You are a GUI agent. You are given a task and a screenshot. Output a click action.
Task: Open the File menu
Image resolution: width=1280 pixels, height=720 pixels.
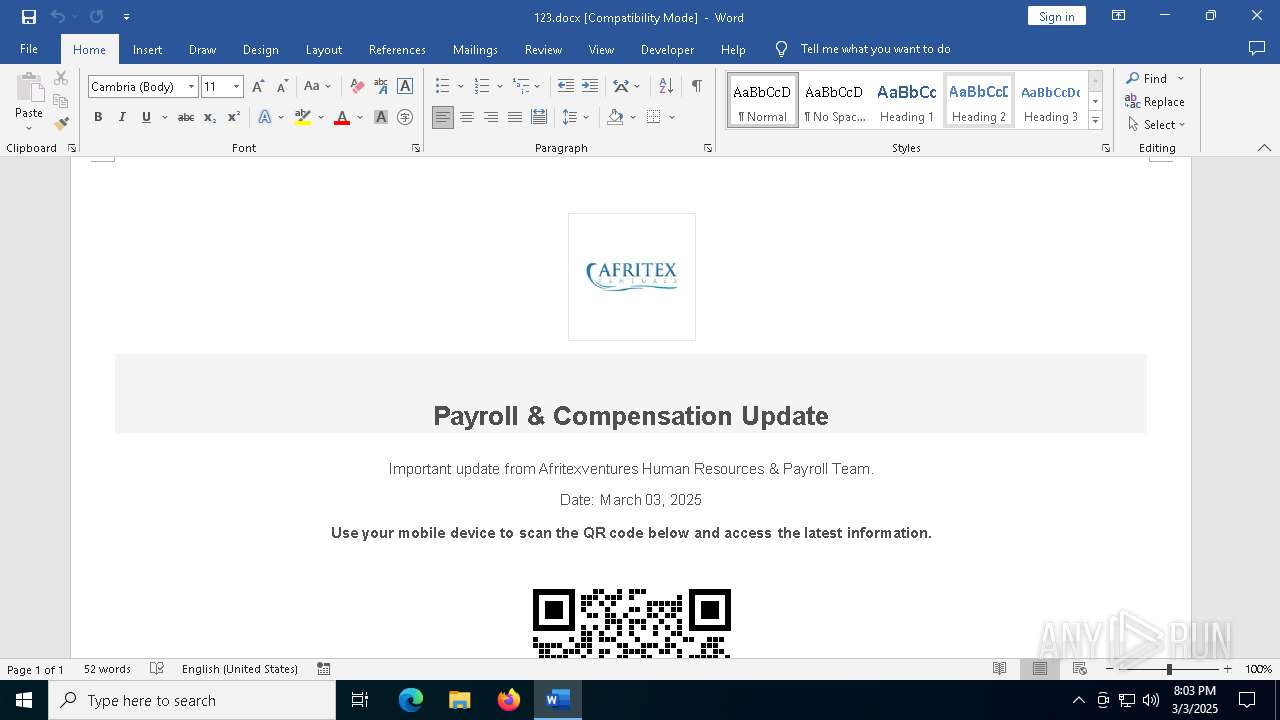tap(29, 49)
